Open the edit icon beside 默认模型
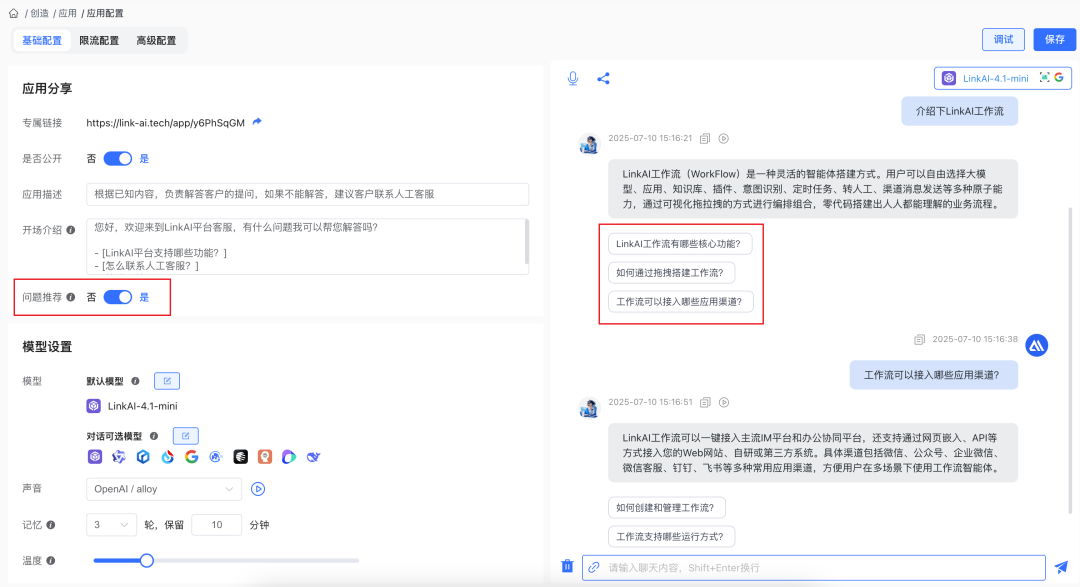Image resolution: width=1080 pixels, height=587 pixels. 166,380
